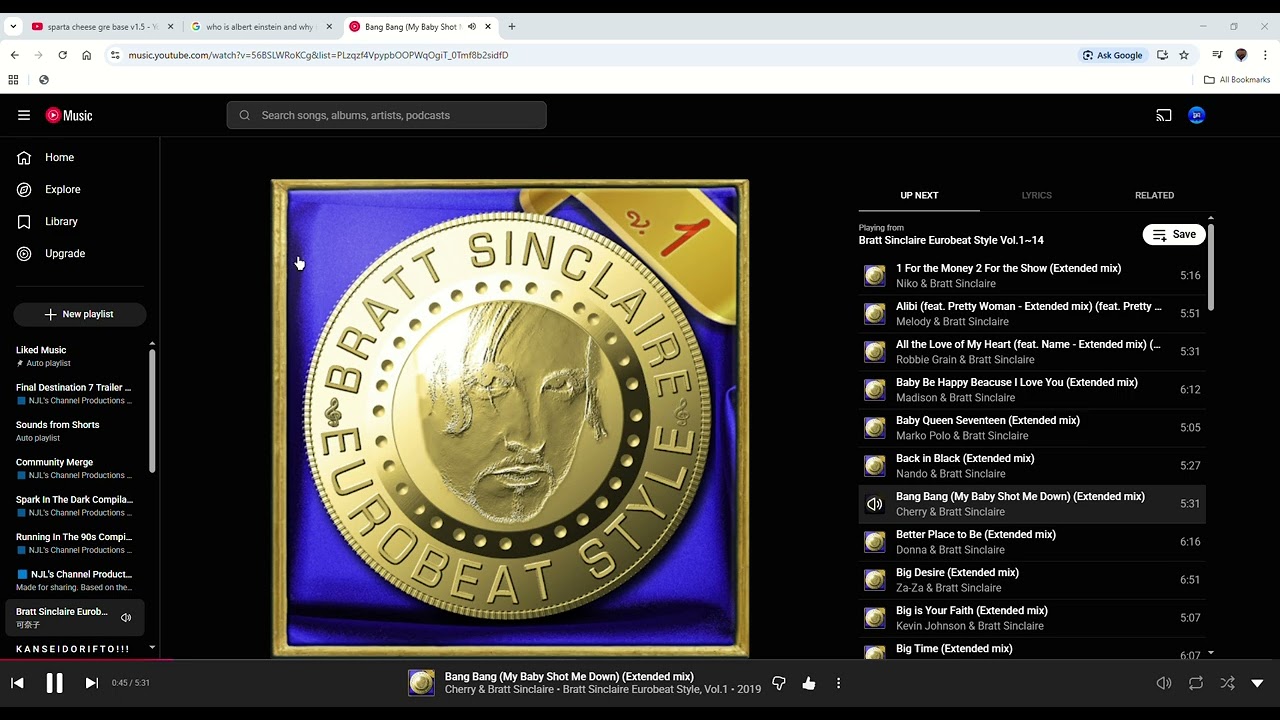Image resolution: width=1280 pixels, height=720 pixels.
Task: Go back in browser history
Action: tap(14, 55)
